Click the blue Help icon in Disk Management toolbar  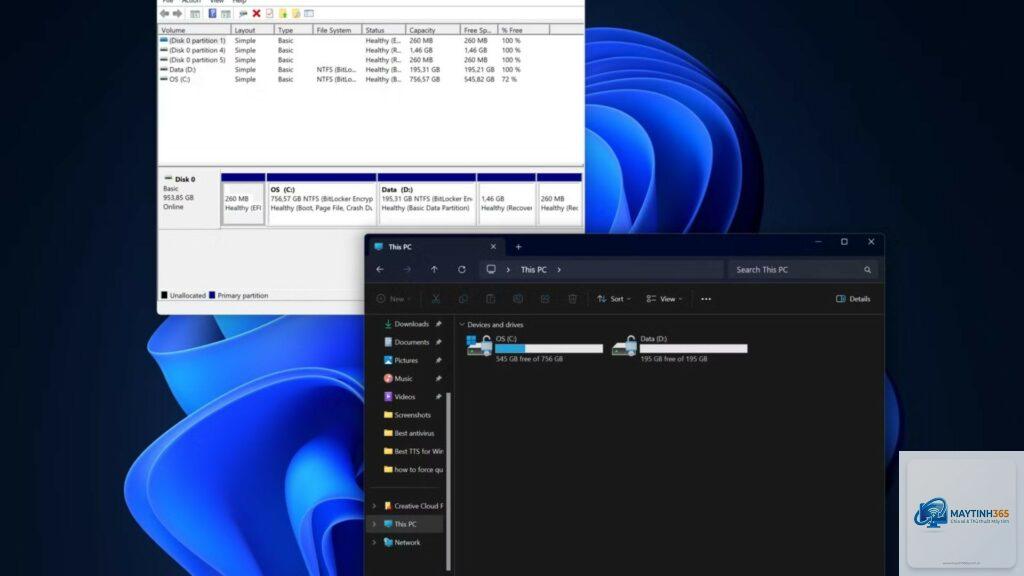pyautogui.click(x=212, y=14)
